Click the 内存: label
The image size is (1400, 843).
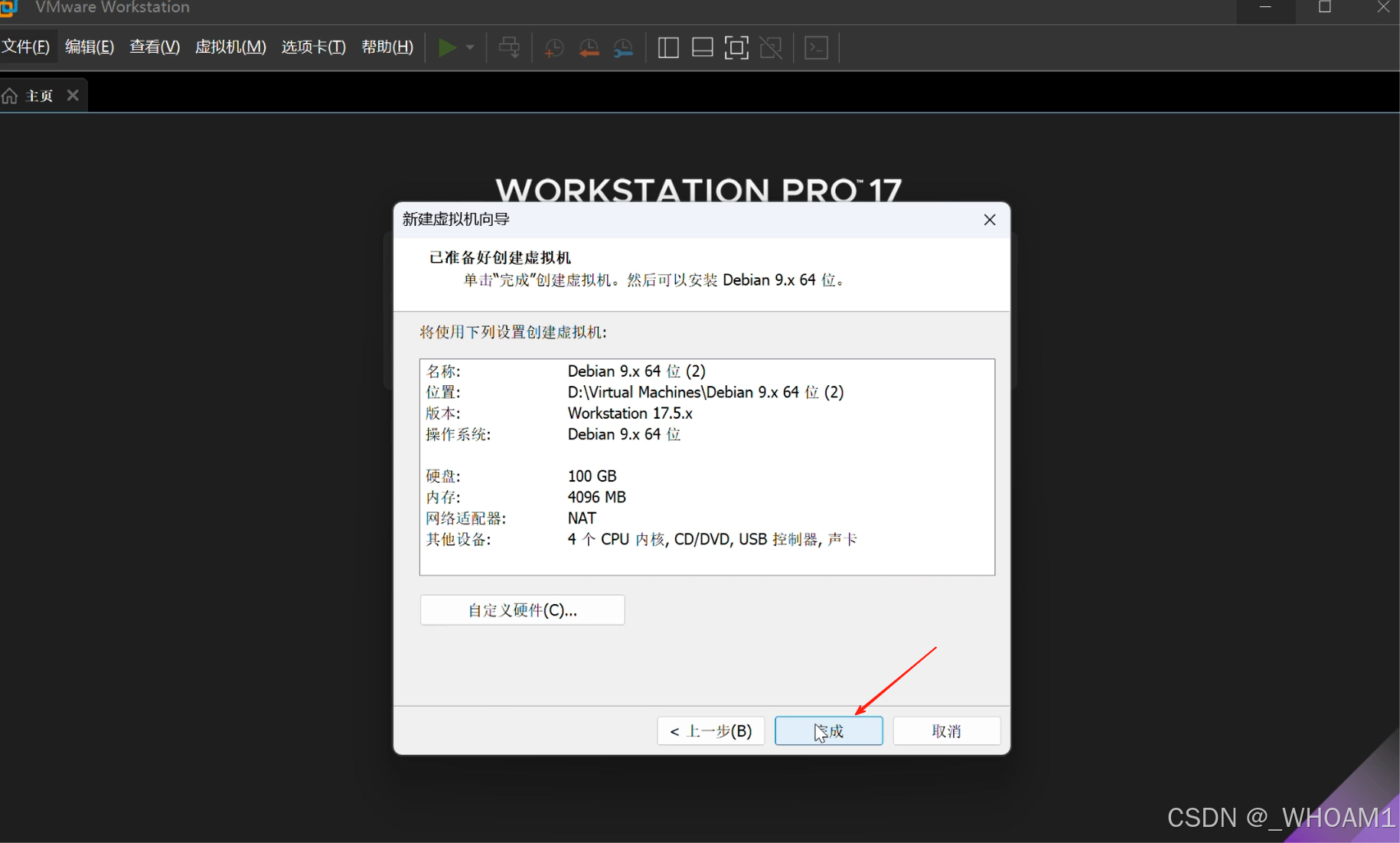click(x=443, y=497)
